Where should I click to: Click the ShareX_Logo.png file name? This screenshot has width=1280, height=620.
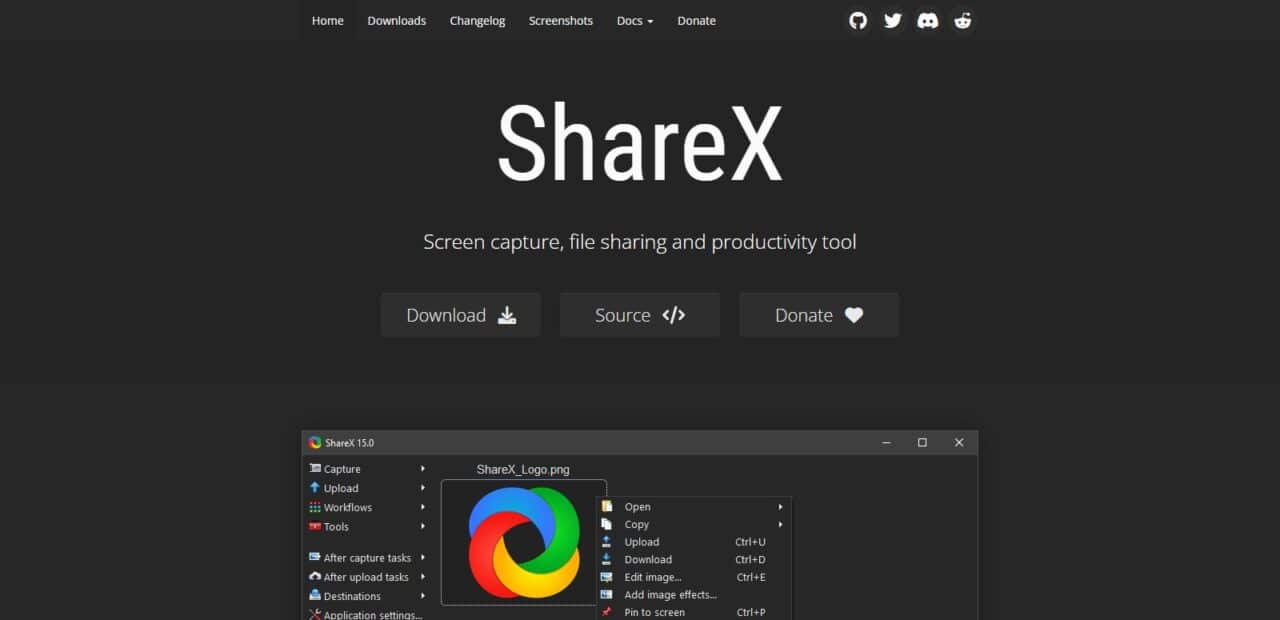click(523, 469)
